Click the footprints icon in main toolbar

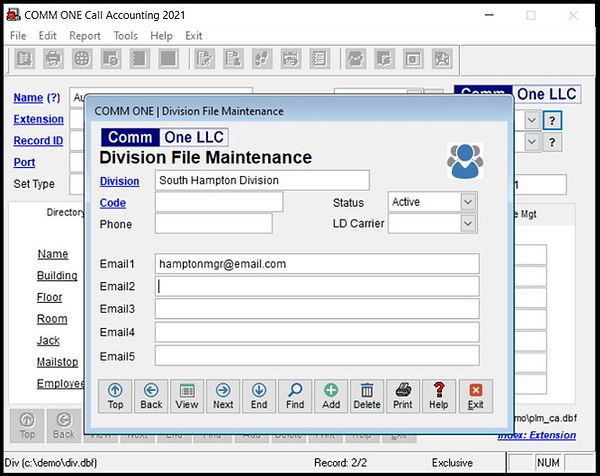coord(262,59)
